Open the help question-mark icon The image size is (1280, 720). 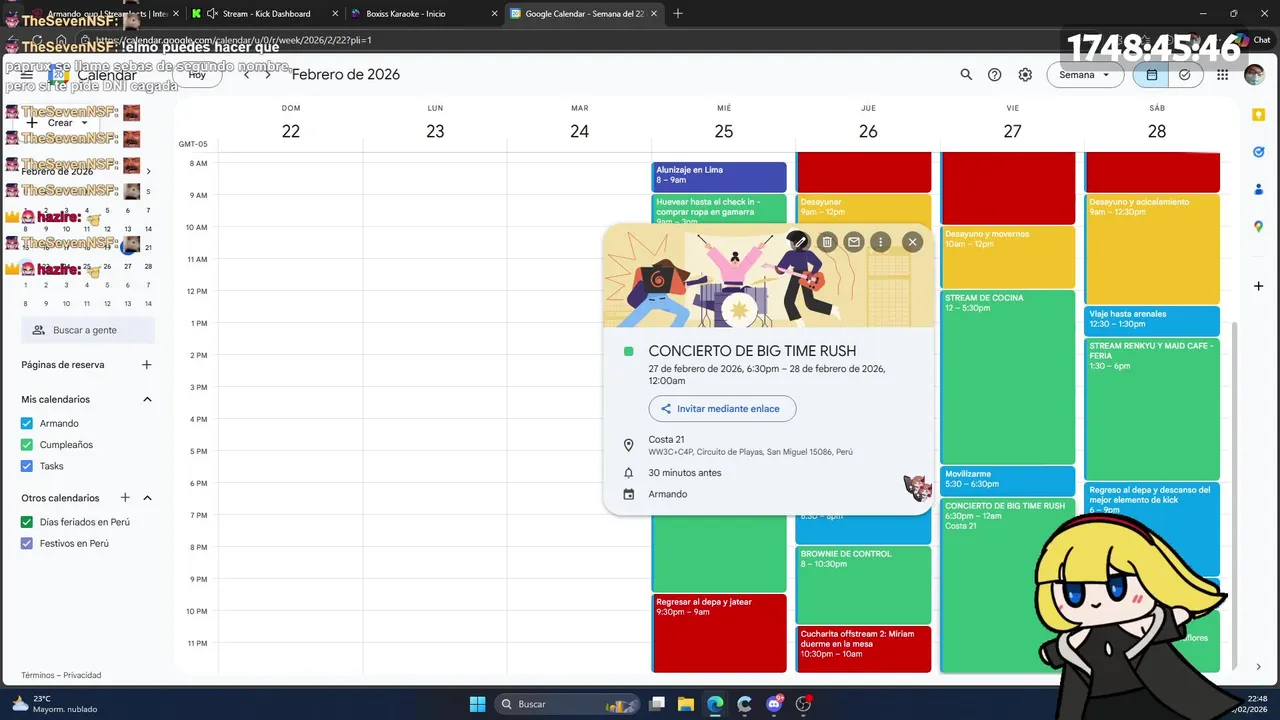pyautogui.click(x=995, y=75)
